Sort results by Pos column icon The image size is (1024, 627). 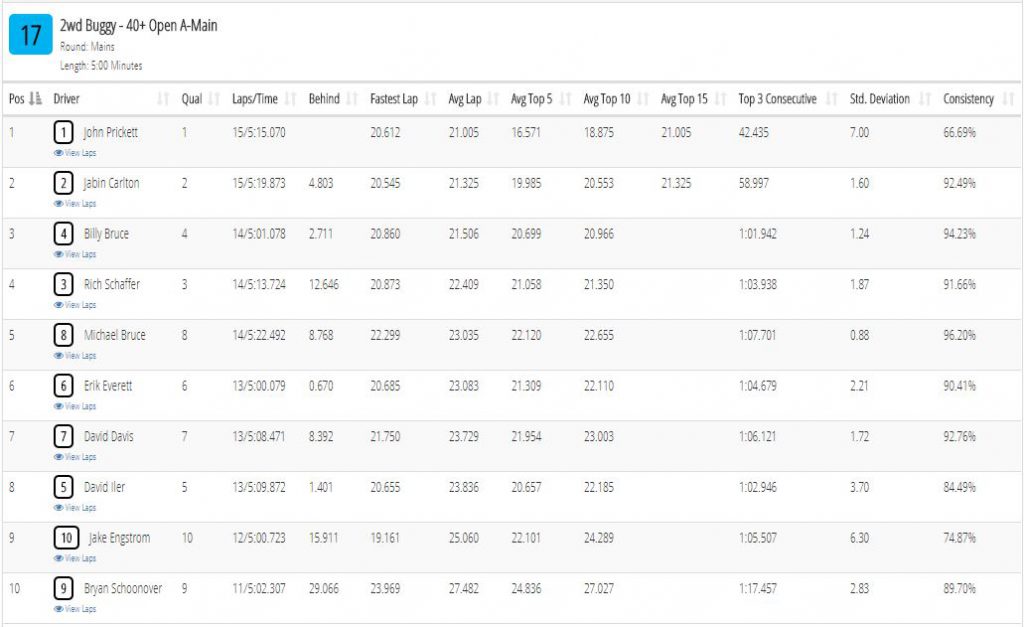click(x=36, y=99)
